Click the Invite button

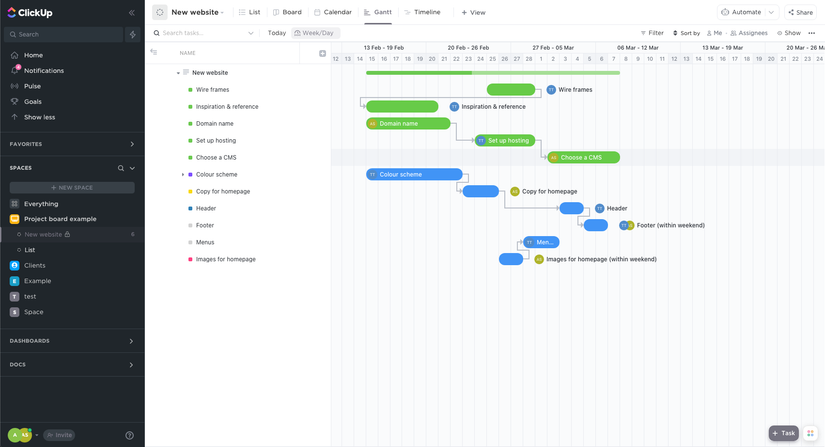59,435
